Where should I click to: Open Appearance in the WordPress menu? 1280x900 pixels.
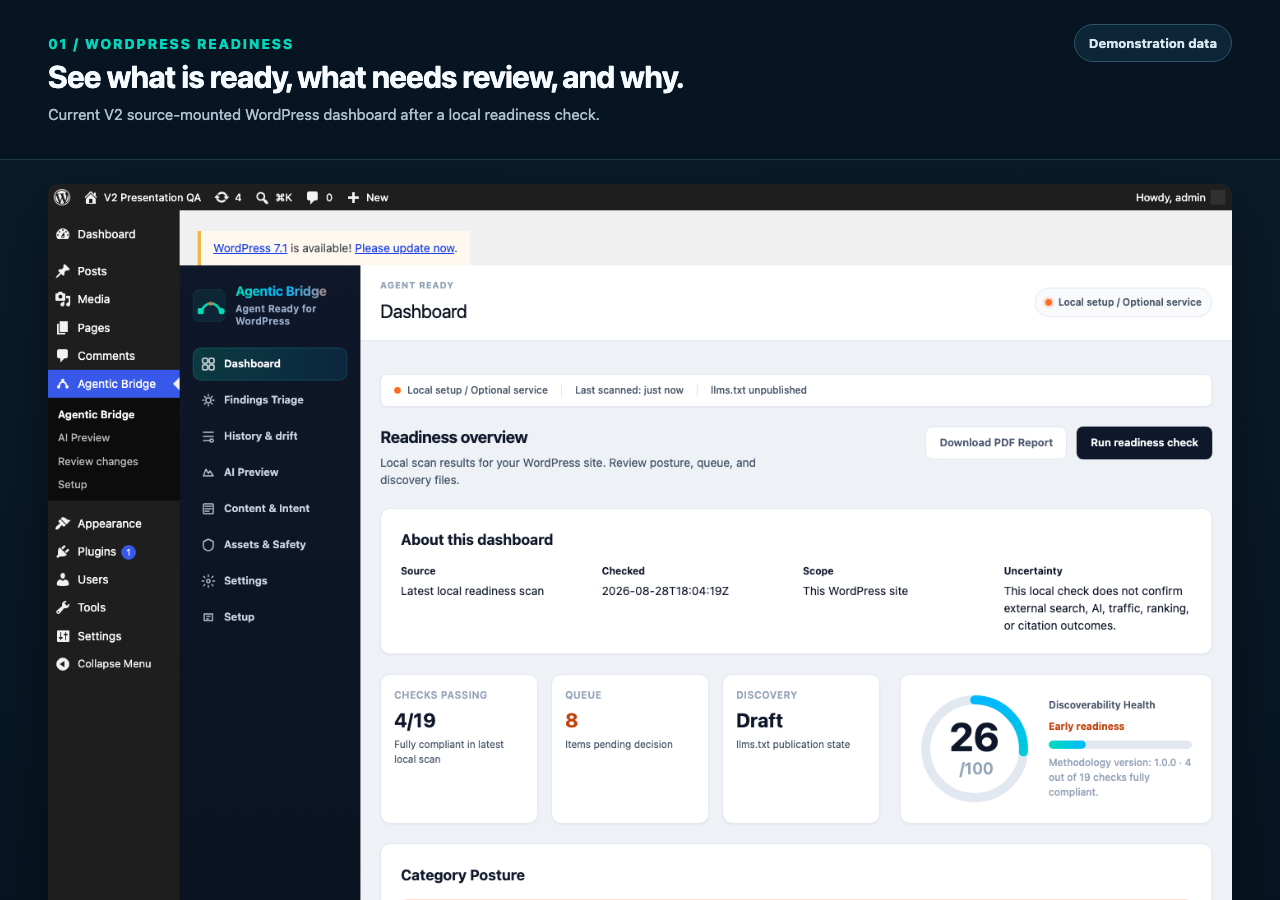(x=114, y=524)
